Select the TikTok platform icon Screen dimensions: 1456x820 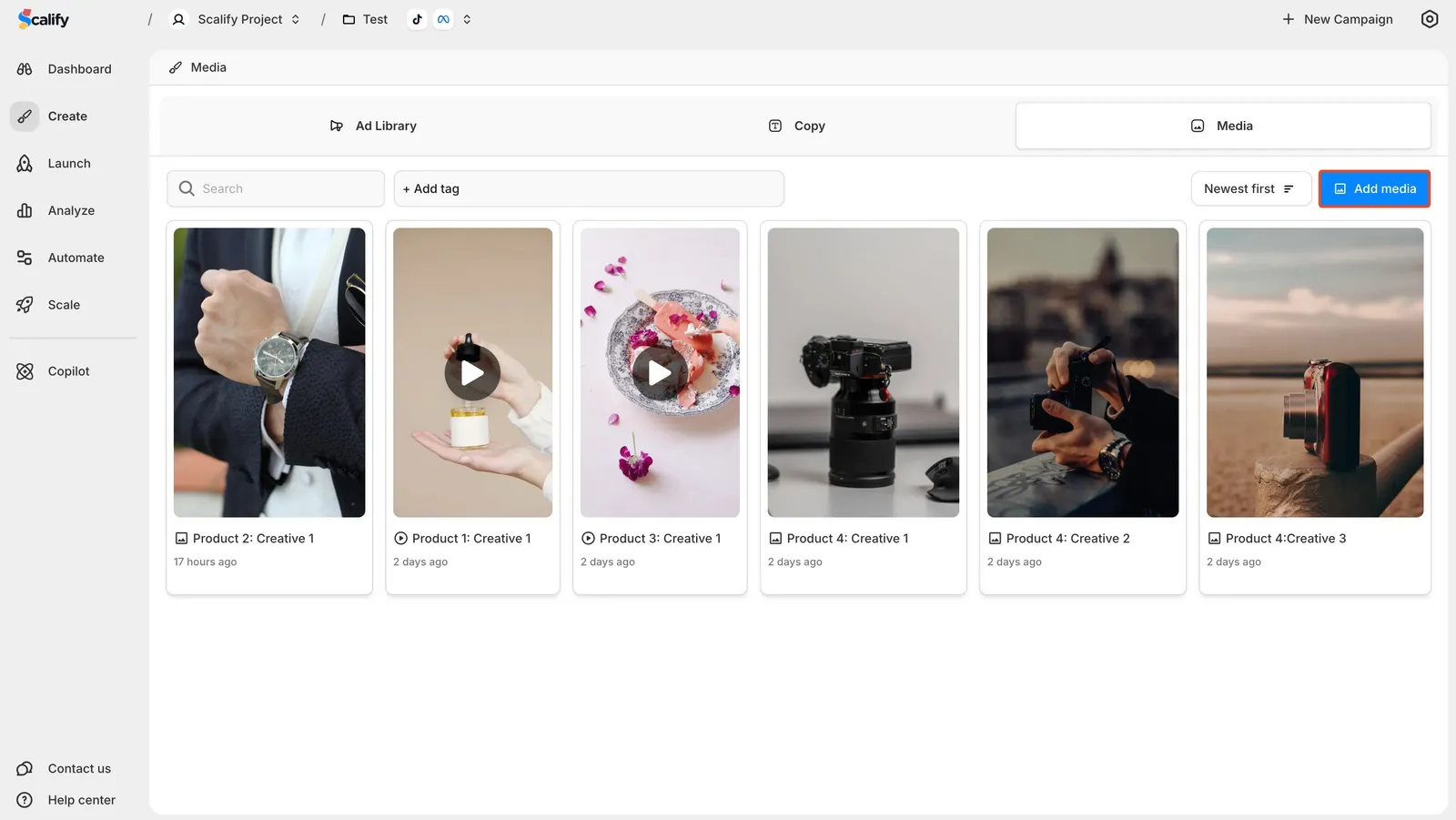click(x=417, y=18)
